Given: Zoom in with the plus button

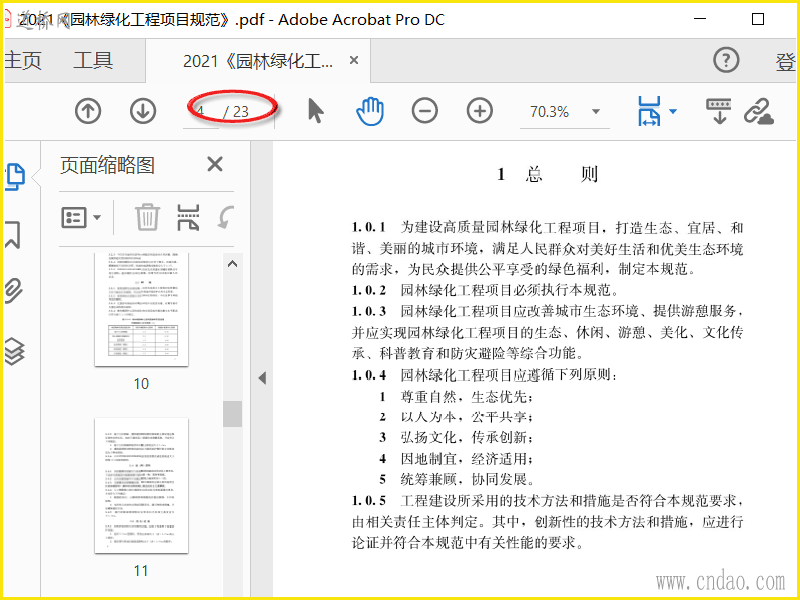Looking at the screenshot, I should [480, 111].
